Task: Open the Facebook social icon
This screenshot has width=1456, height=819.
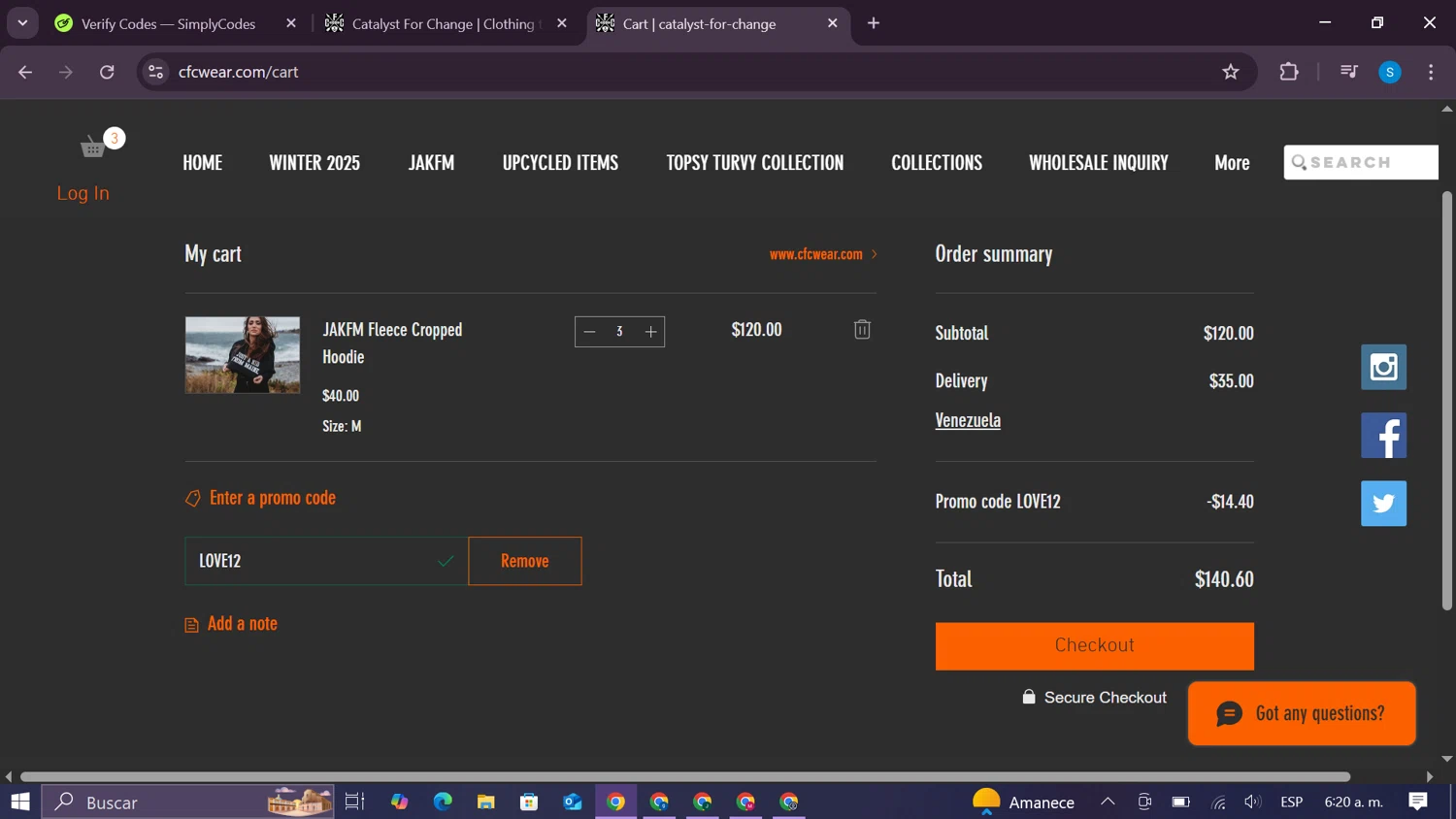Action: click(x=1383, y=436)
